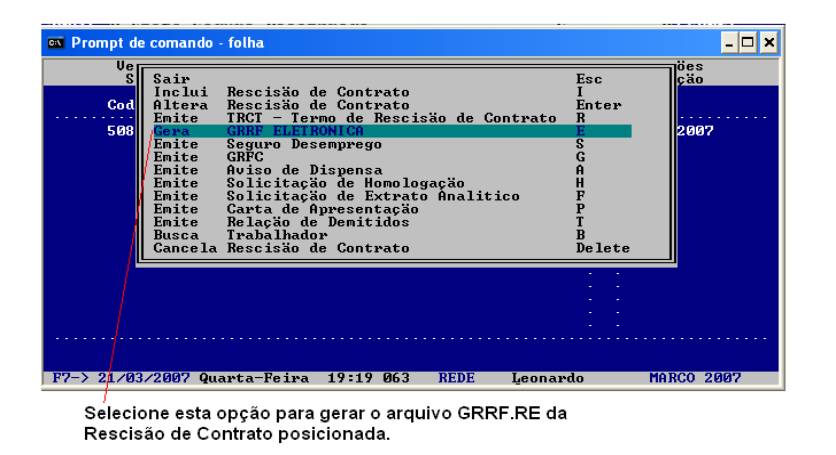Screen dimensions: 836x455
Task: Select Busca Trabalhador option
Action: (x=392, y=235)
